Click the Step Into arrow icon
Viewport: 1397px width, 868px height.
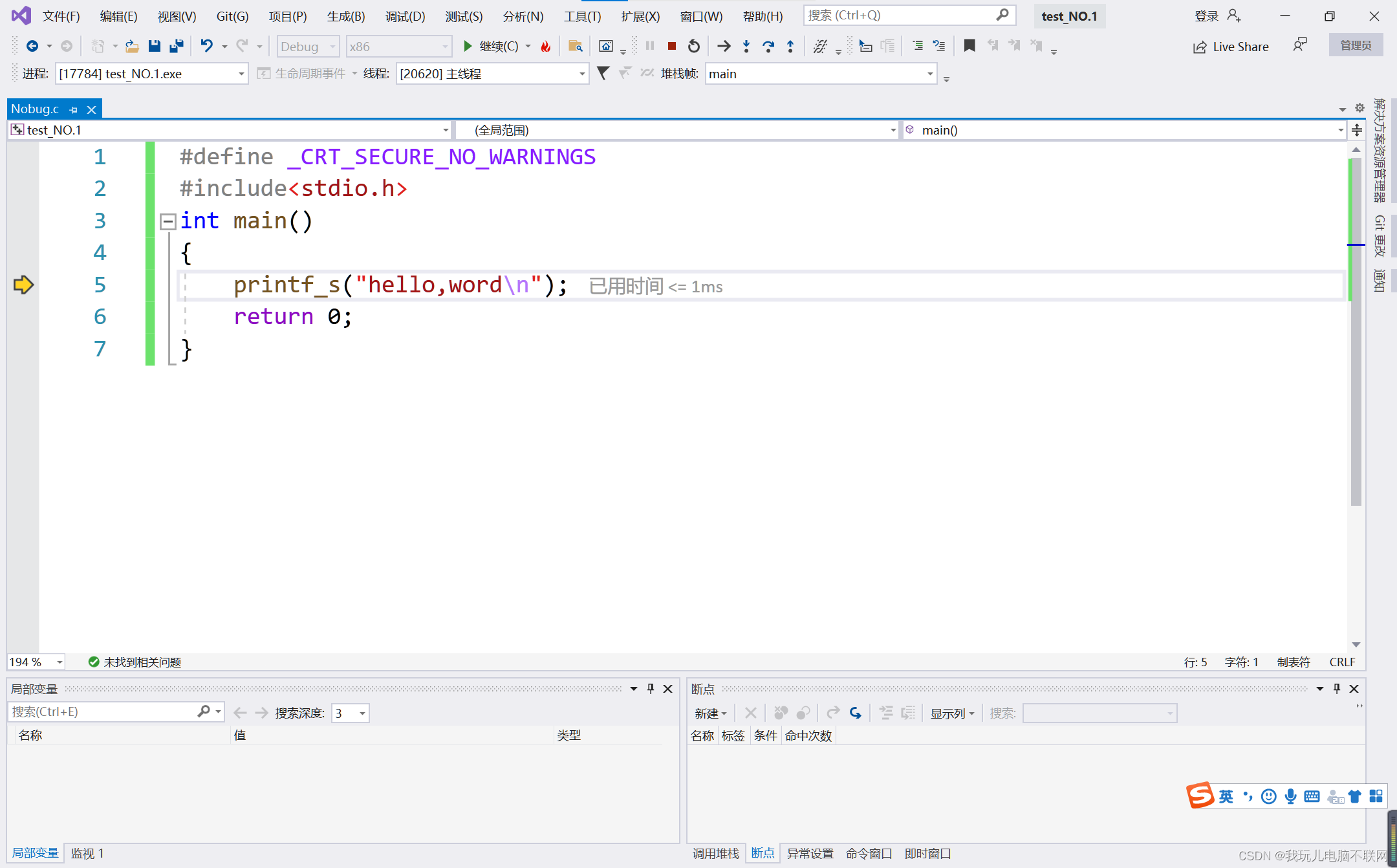click(746, 46)
